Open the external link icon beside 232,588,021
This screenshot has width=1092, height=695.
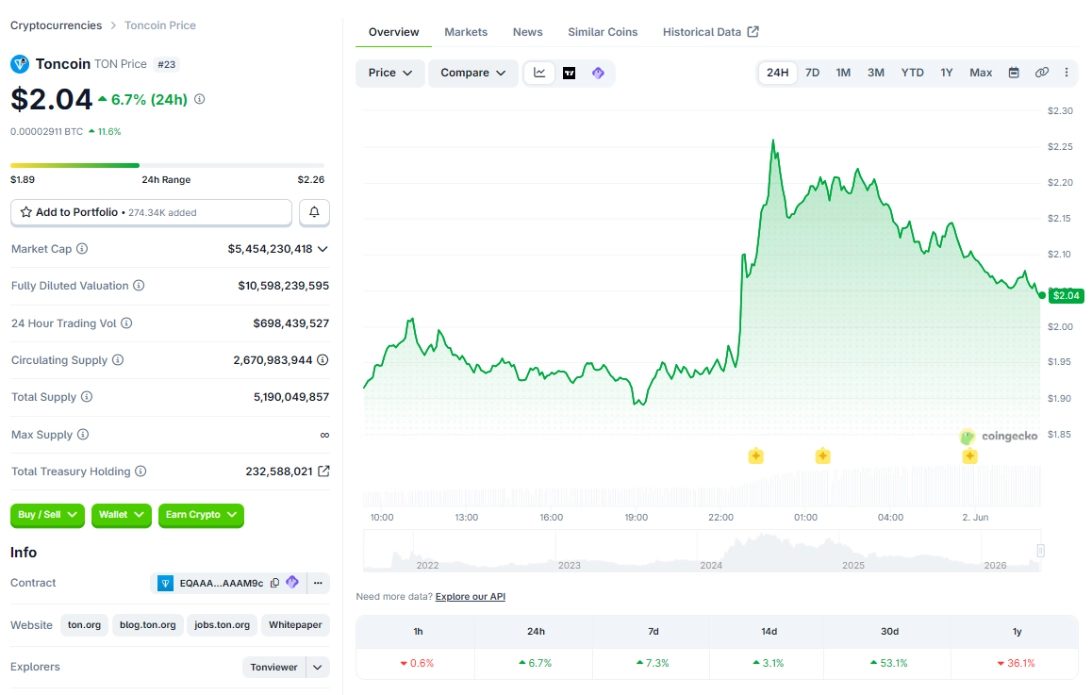pos(323,471)
